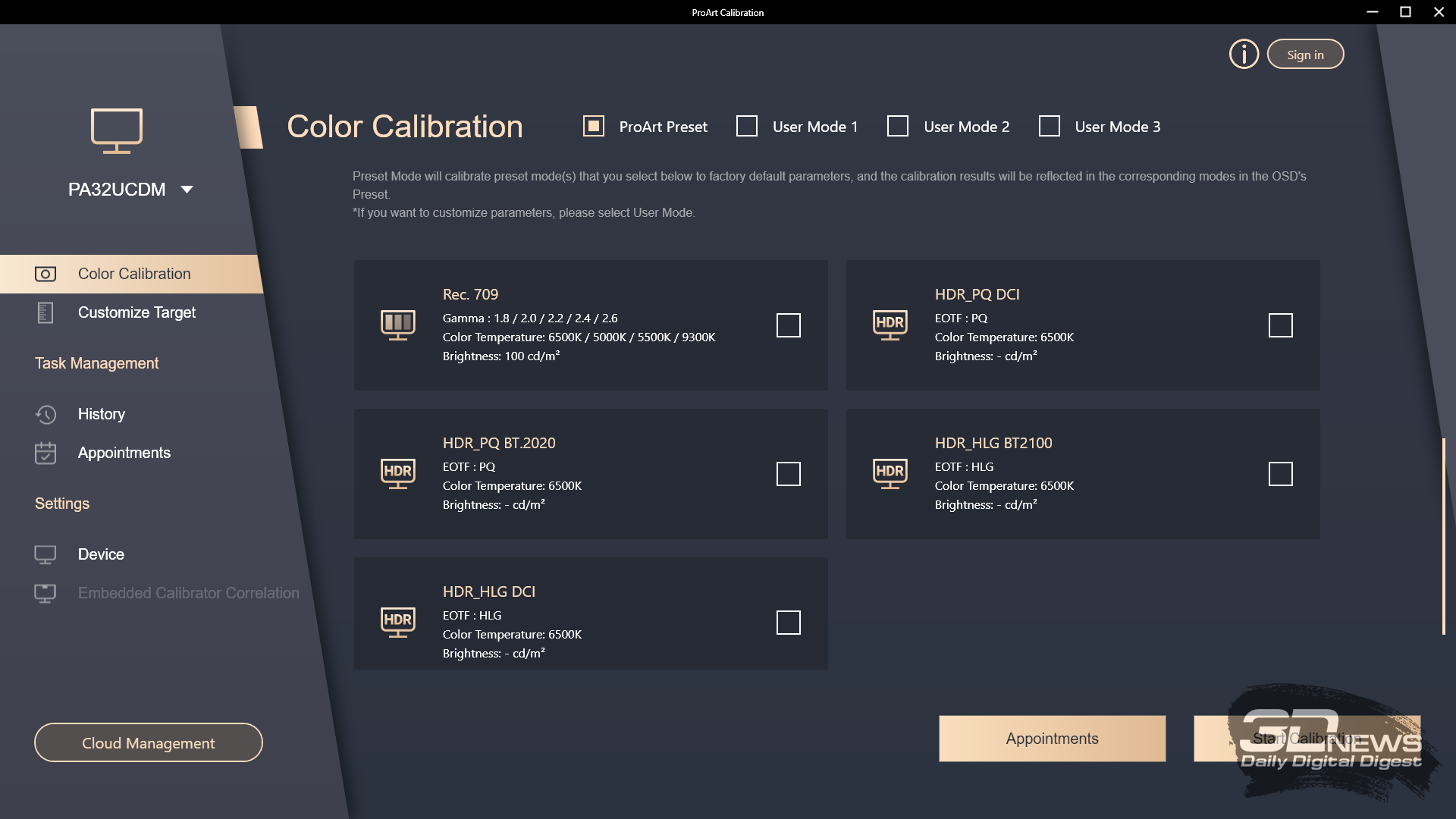Click 'EOTF : HLG' in HDR_HLG BT2100 card
The image size is (1456, 819).
(964, 467)
